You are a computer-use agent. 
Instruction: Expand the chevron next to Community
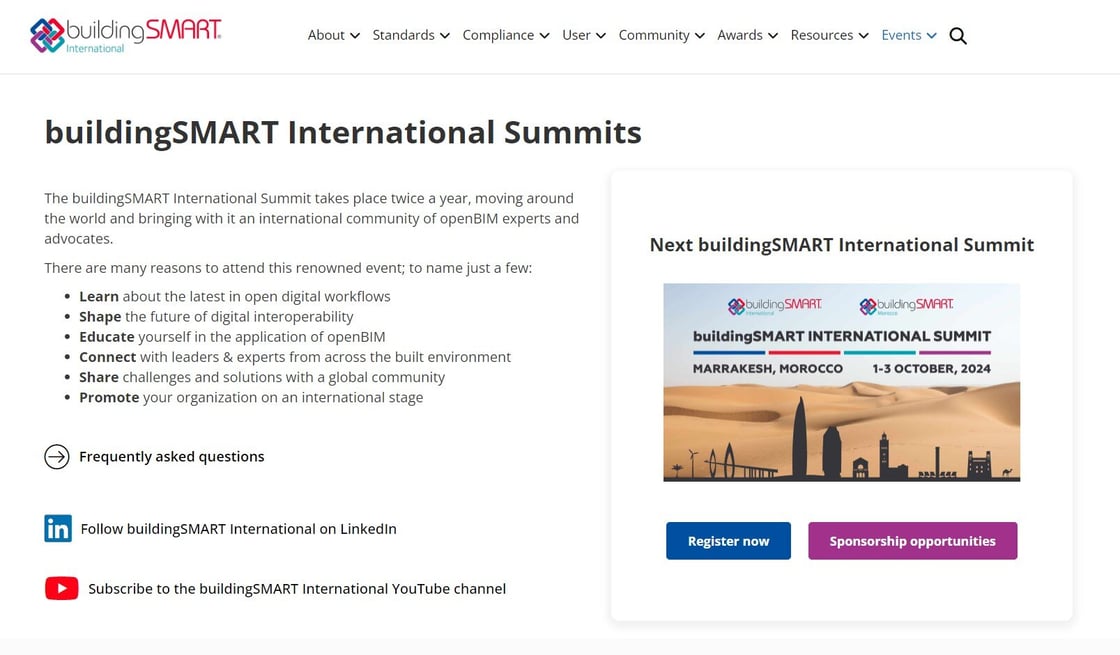coord(700,36)
